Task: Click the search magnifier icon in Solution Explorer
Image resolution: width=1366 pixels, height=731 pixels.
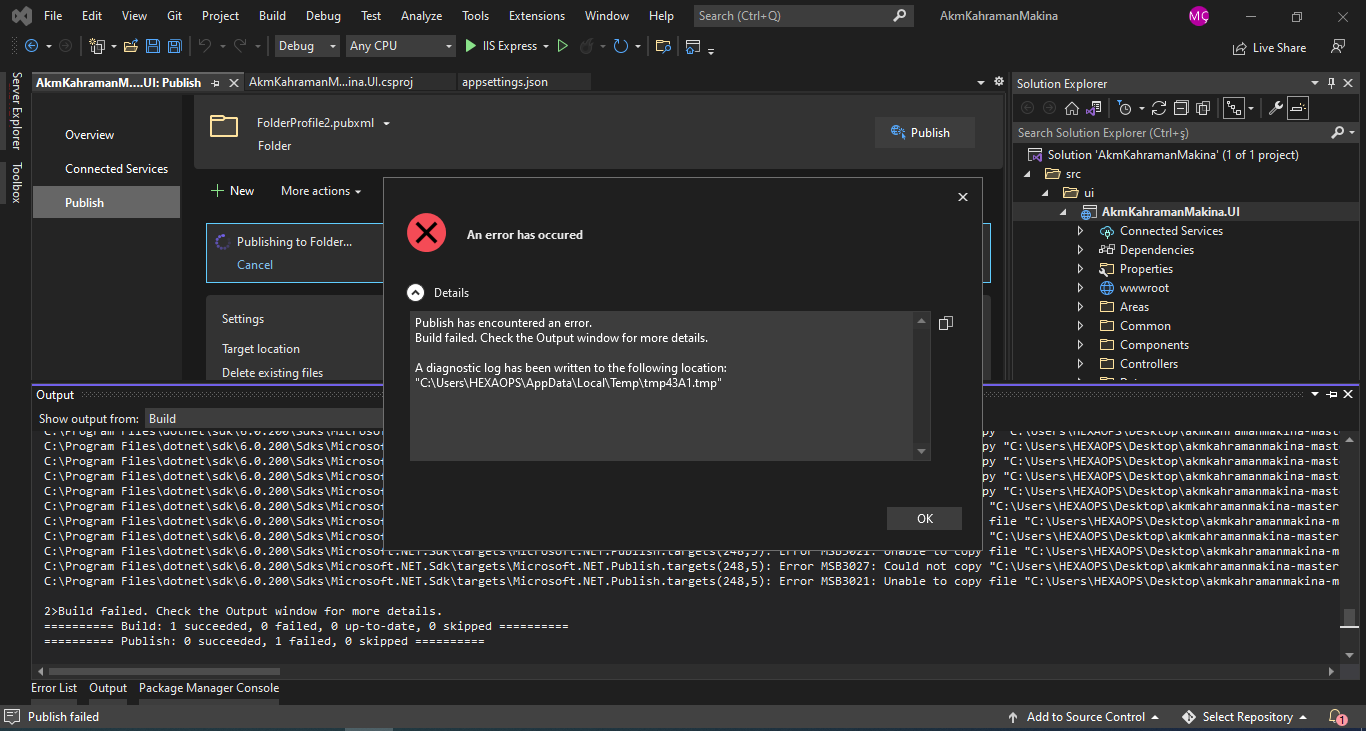Action: click(1338, 132)
